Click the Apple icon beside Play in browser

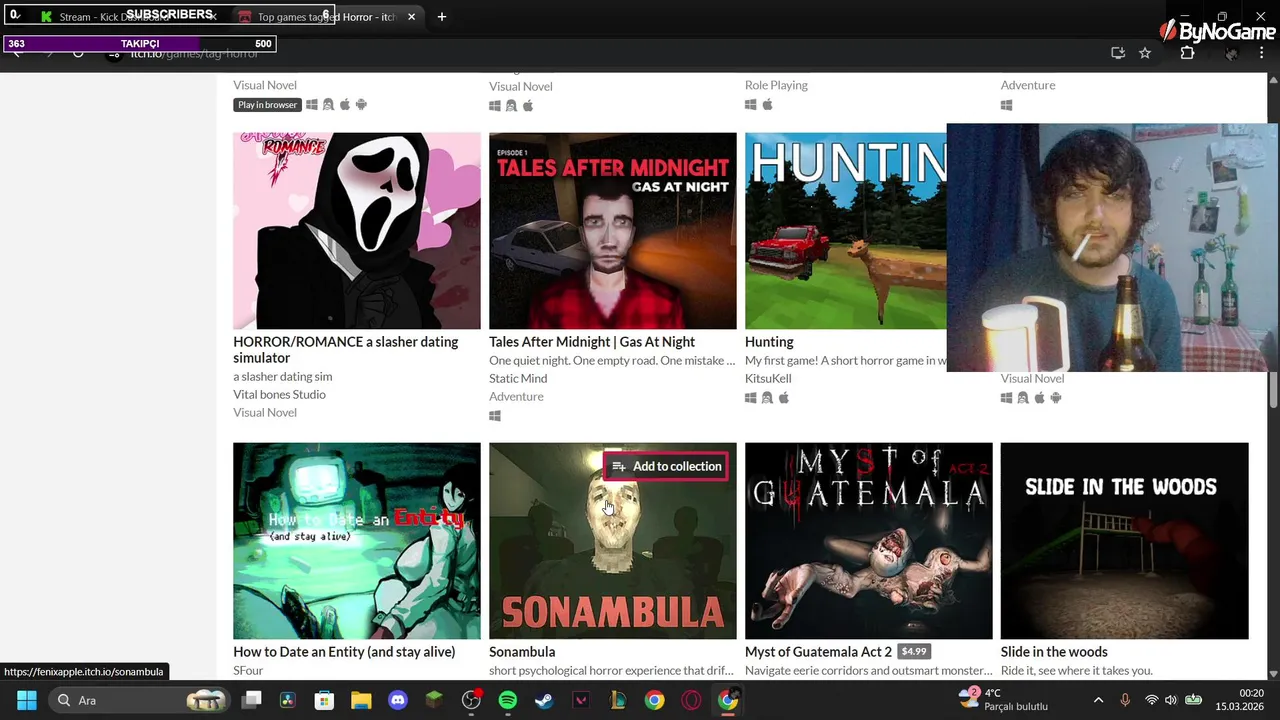[345, 105]
